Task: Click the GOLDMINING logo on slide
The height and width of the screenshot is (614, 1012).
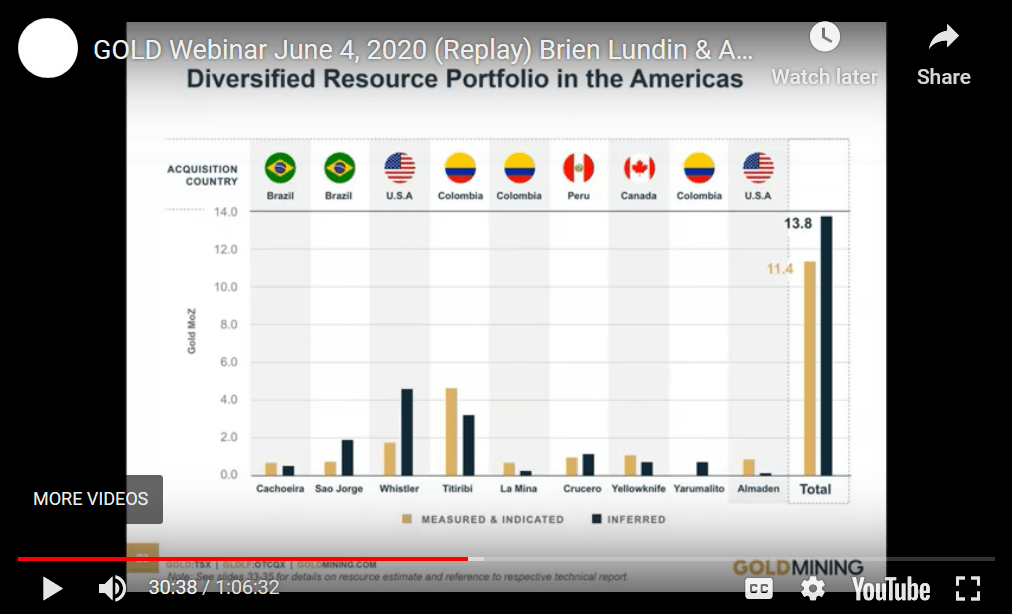Action: point(798,568)
